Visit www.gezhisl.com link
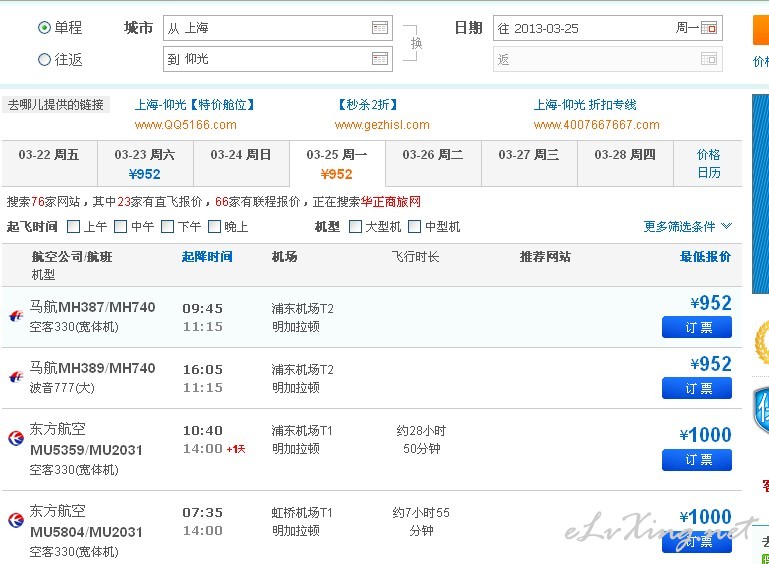Screen dimensions: 769x564 (382, 125)
